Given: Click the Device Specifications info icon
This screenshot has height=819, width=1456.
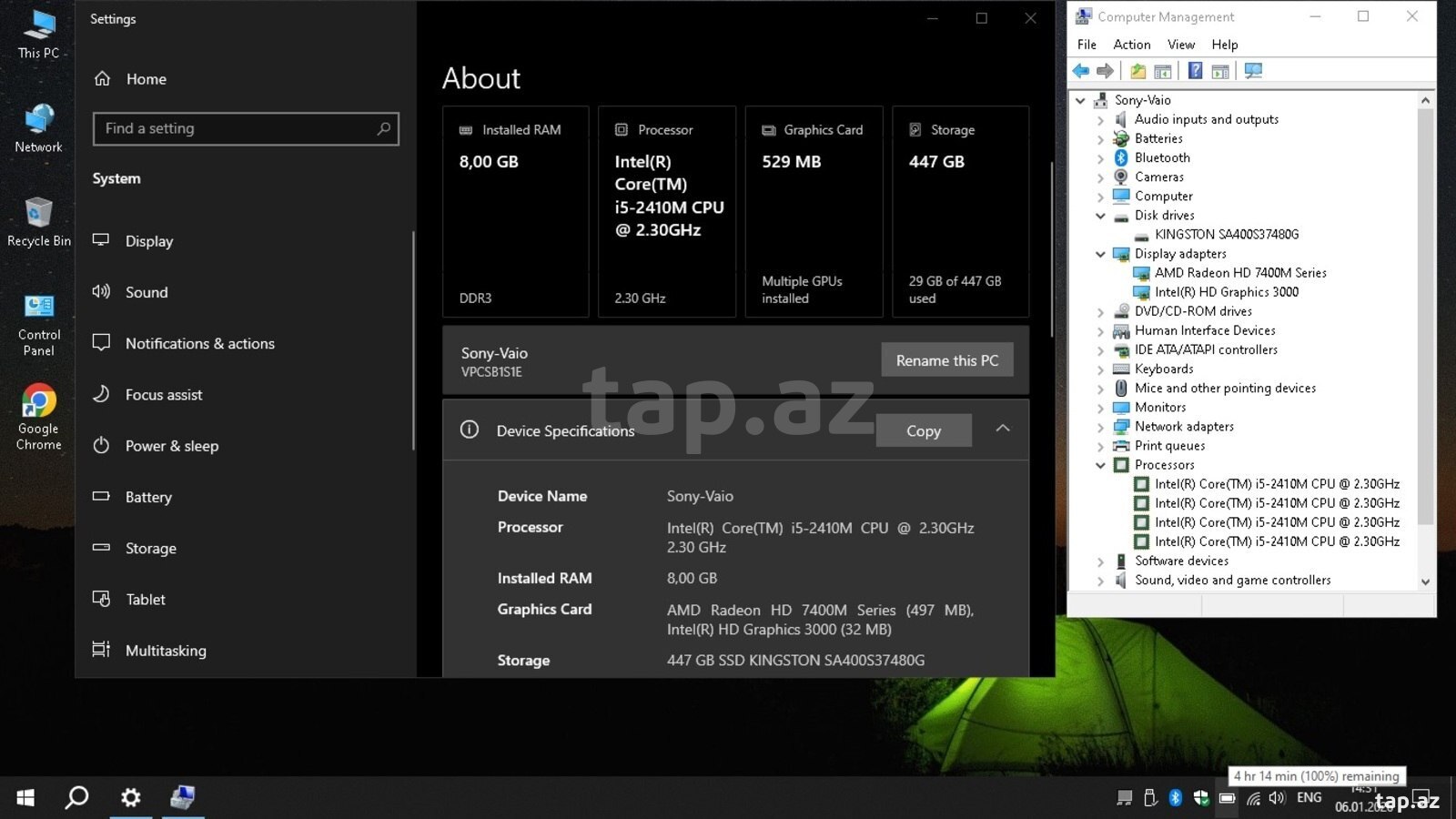Looking at the screenshot, I should pos(470,430).
